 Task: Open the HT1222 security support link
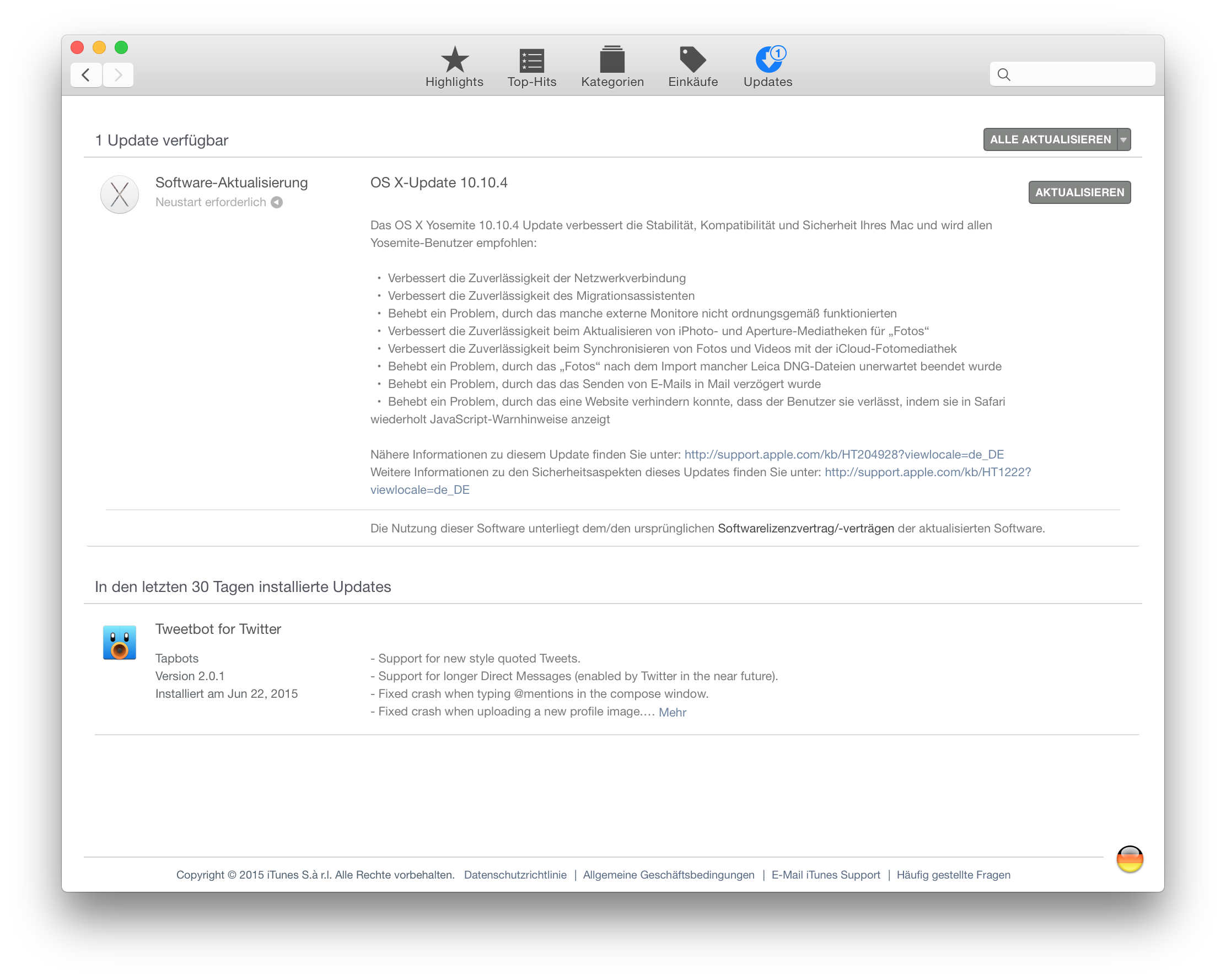click(x=927, y=472)
